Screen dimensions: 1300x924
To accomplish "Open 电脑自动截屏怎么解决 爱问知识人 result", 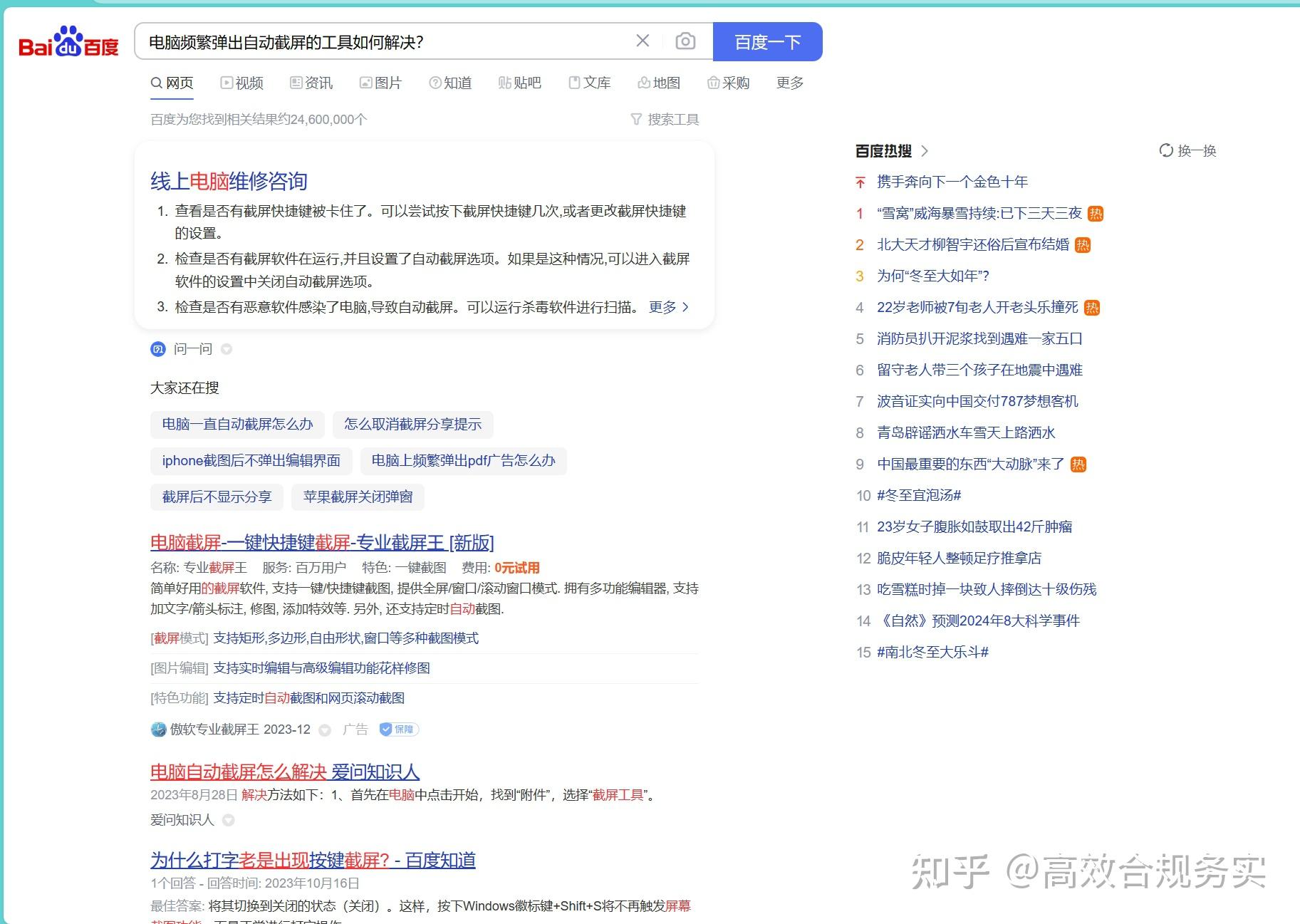I will coord(285,772).
